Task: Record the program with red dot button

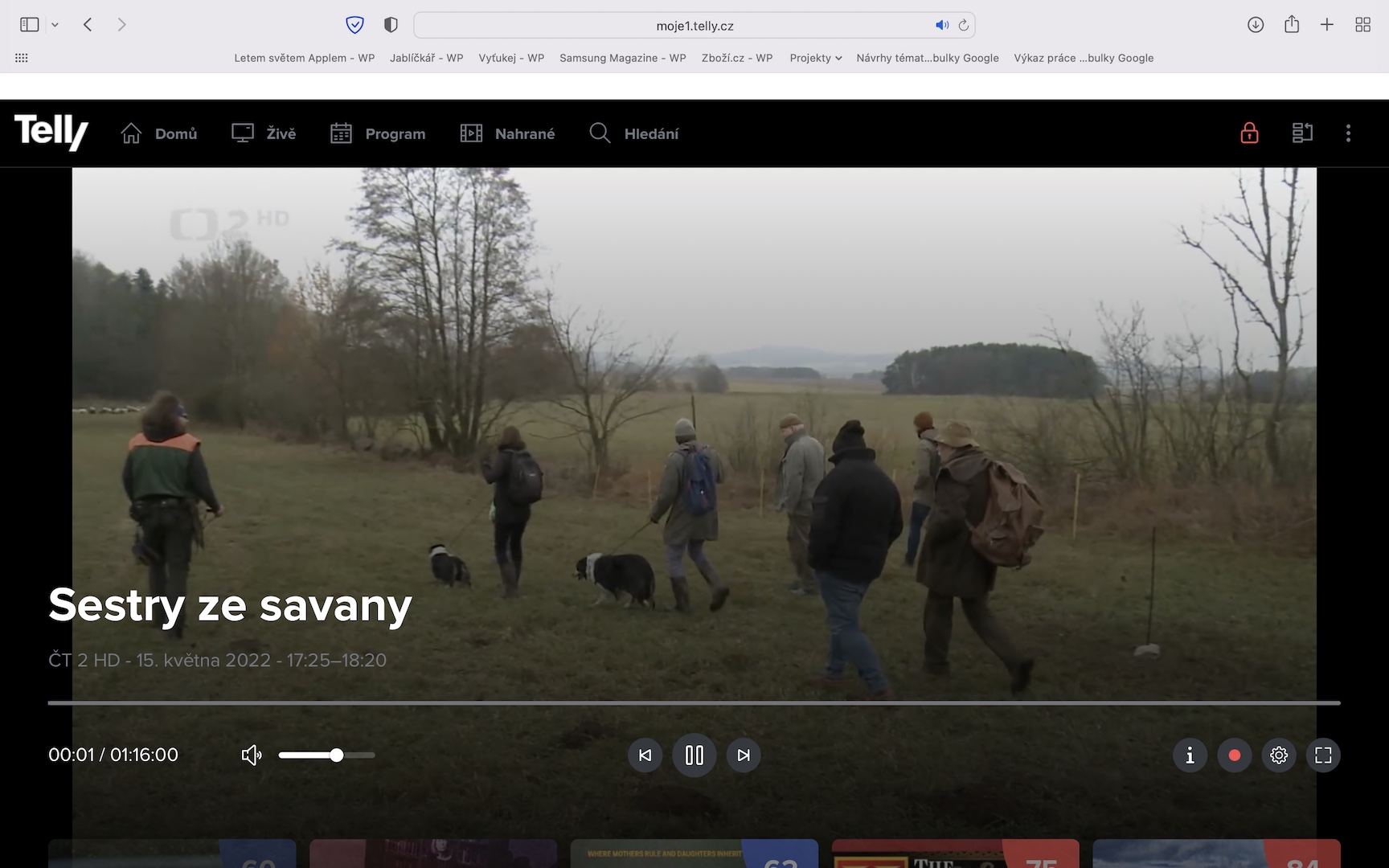Action: pyautogui.click(x=1235, y=755)
